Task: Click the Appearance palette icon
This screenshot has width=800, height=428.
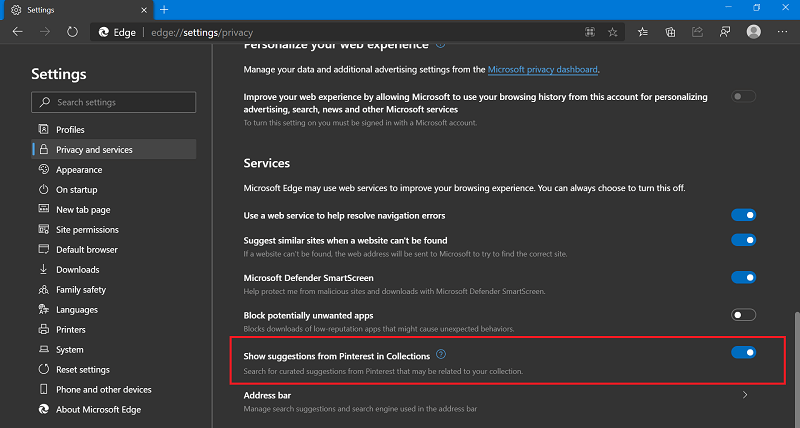Action: 44,169
